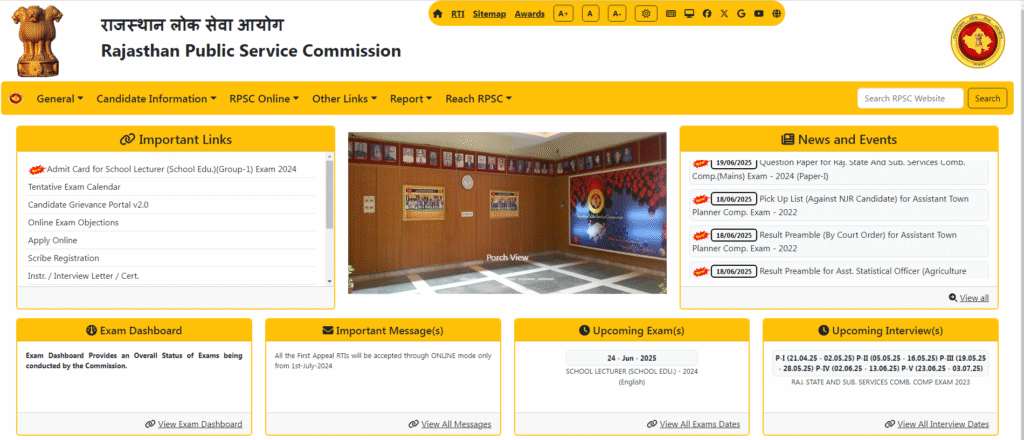Expand the Report menu

pyautogui.click(x=411, y=99)
